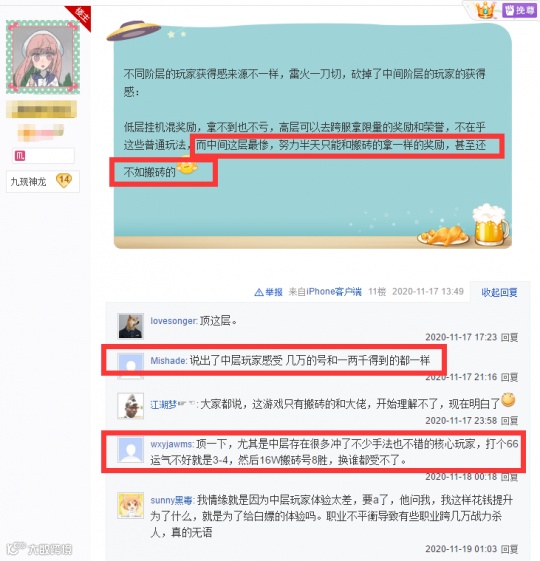
Task: Open Mishade's username link
Action: (x=168, y=361)
